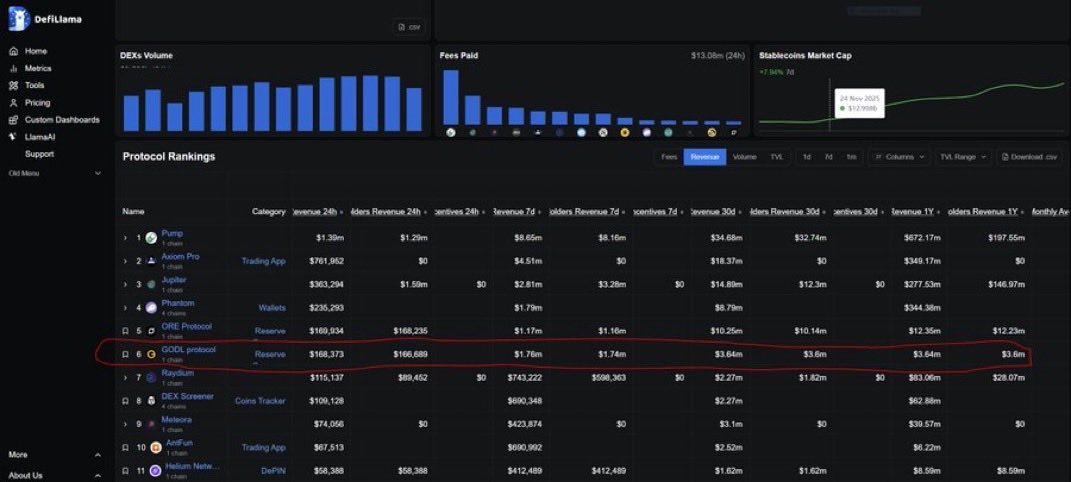Click the .csv file button above DEXs Volume
The height and width of the screenshot is (482, 1071).
pyautogui.click(x=408, y=27)
